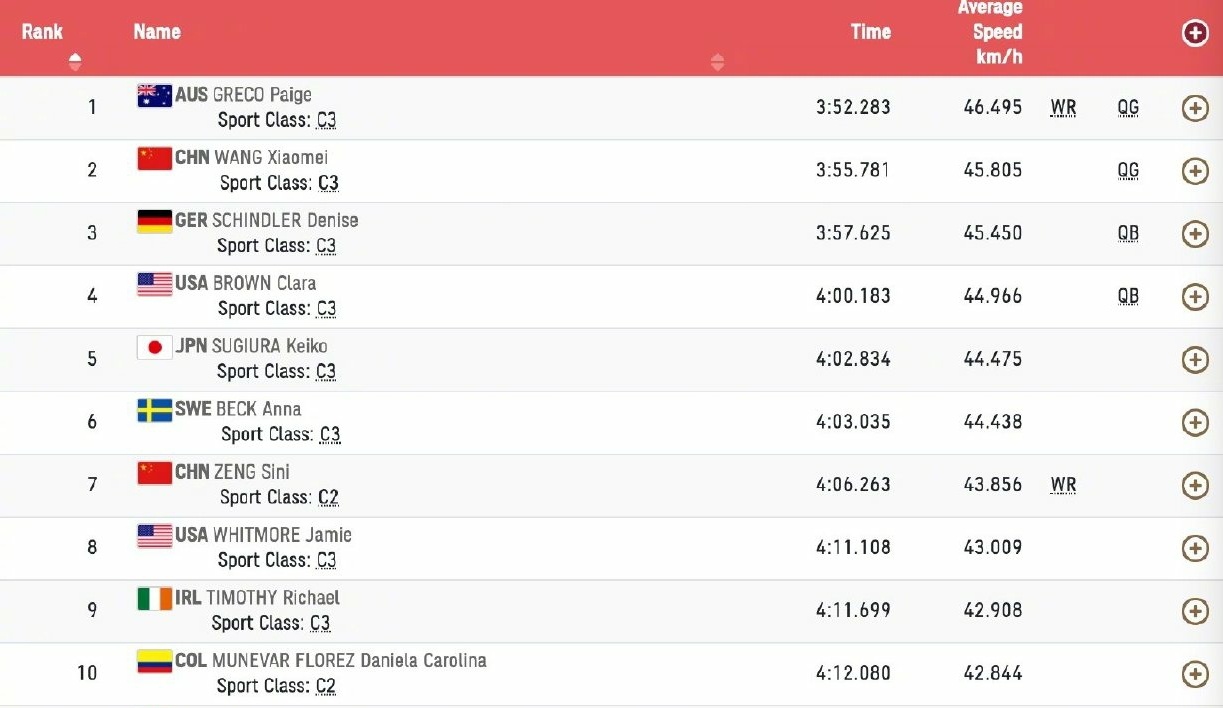This screenshot has height=708, width=1223.
Task: Click the Average Speed km/h header
Action: (x=990, y=33)
